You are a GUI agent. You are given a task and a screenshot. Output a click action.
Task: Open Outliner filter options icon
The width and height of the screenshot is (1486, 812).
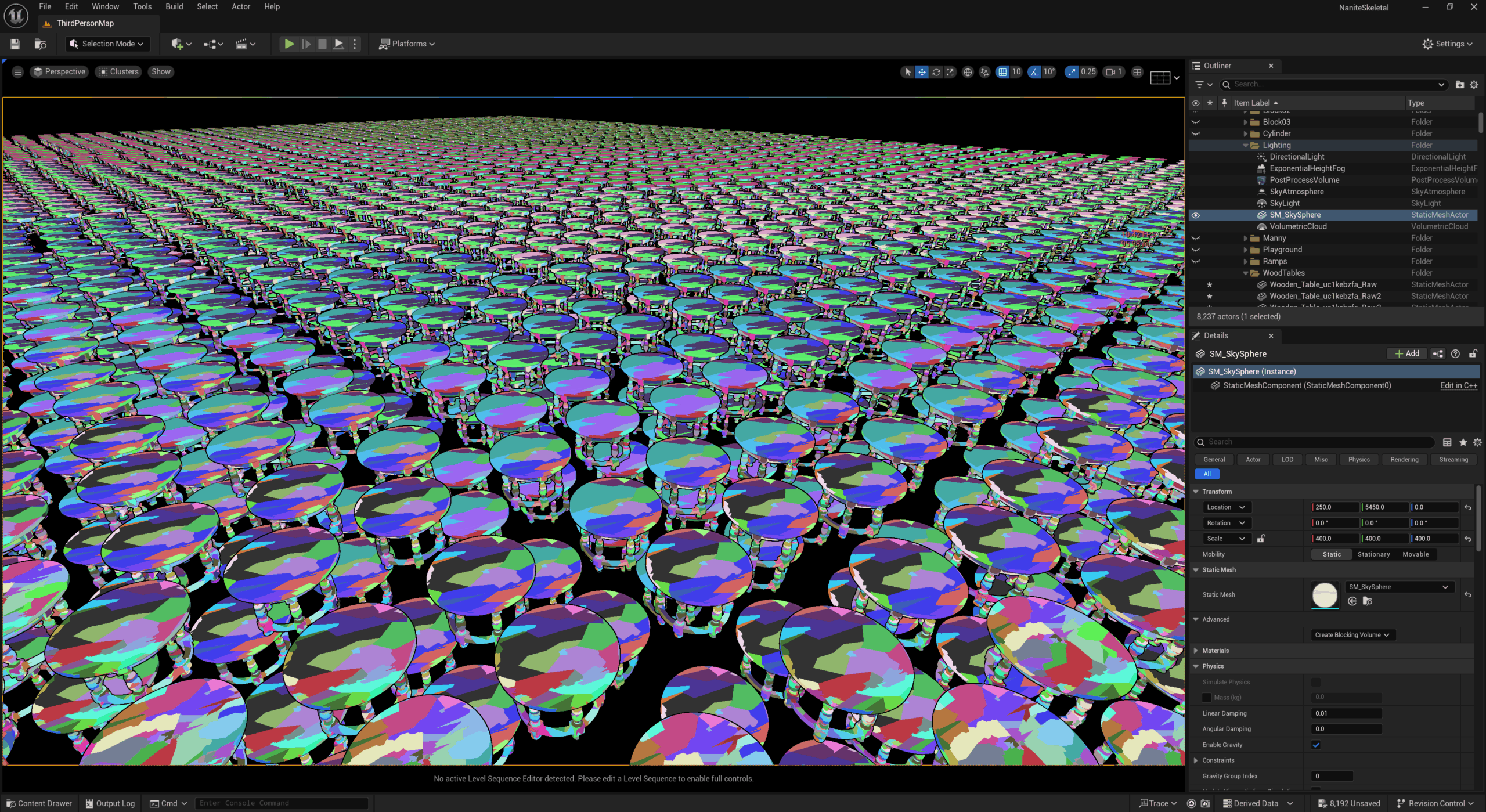click(1204, 85)
